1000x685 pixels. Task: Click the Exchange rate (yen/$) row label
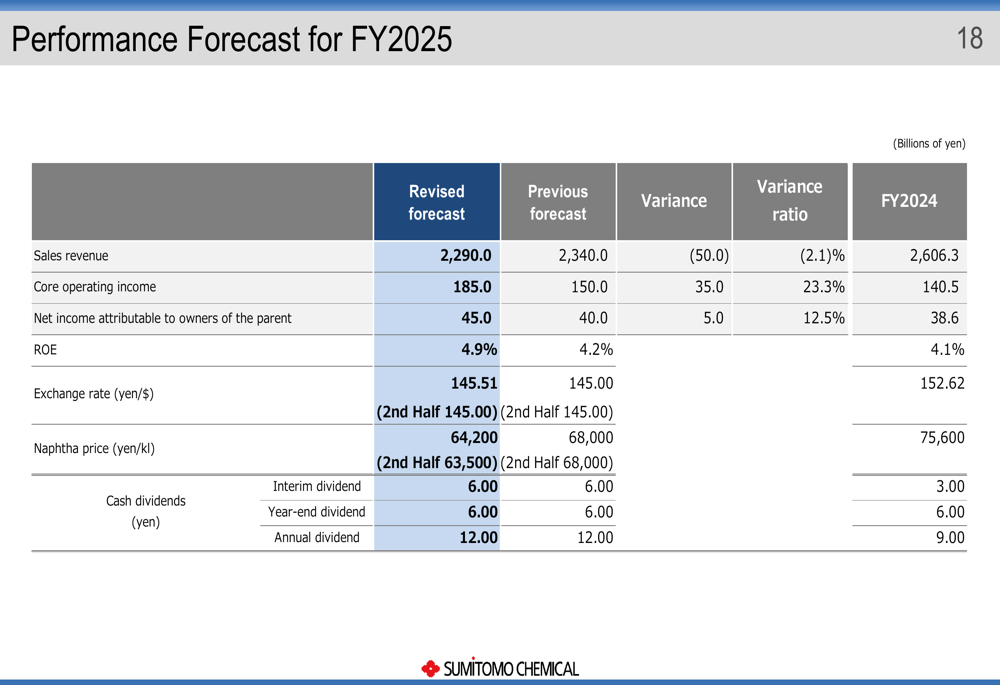(x=93, y=394)
